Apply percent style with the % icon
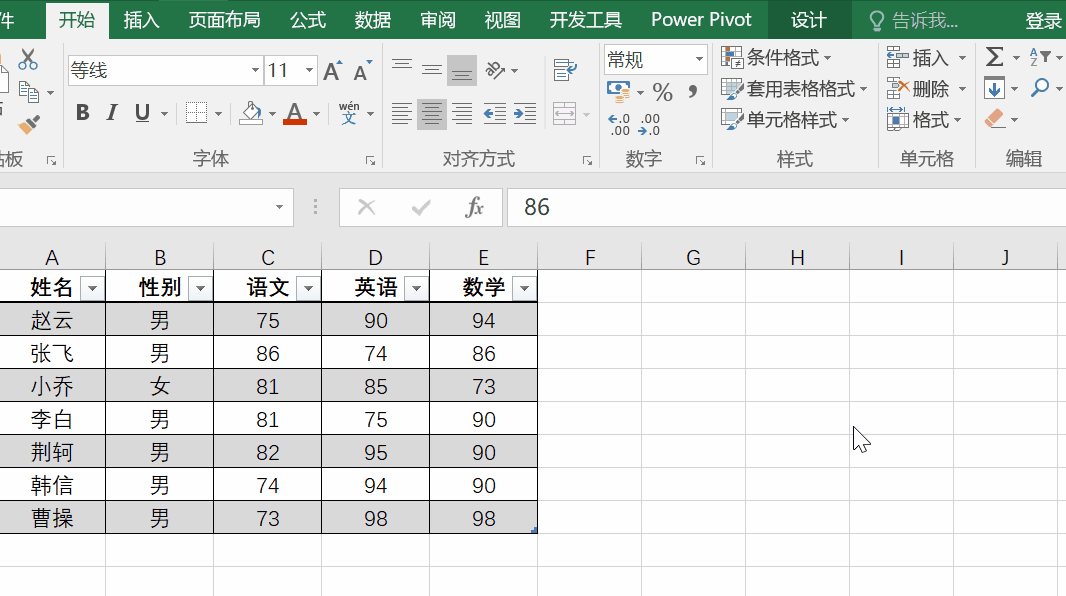Viewport: 1066px width, 596px height. pos(663,90)
